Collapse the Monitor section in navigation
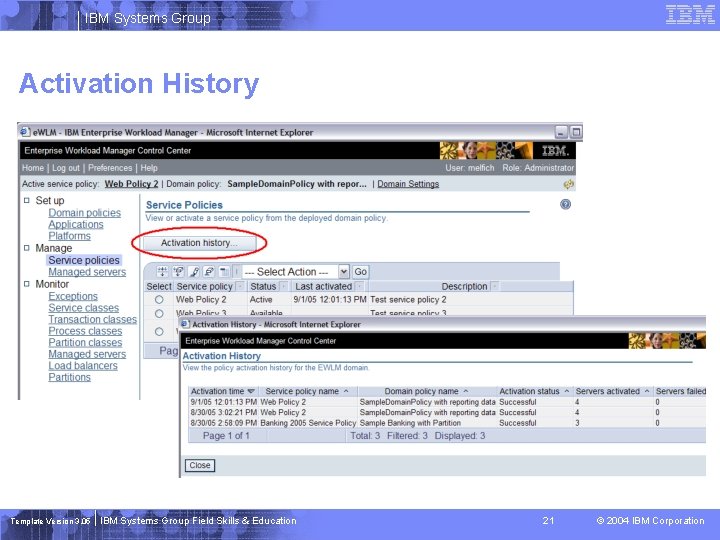The image size is (720, 540). (x=27, y=284)
